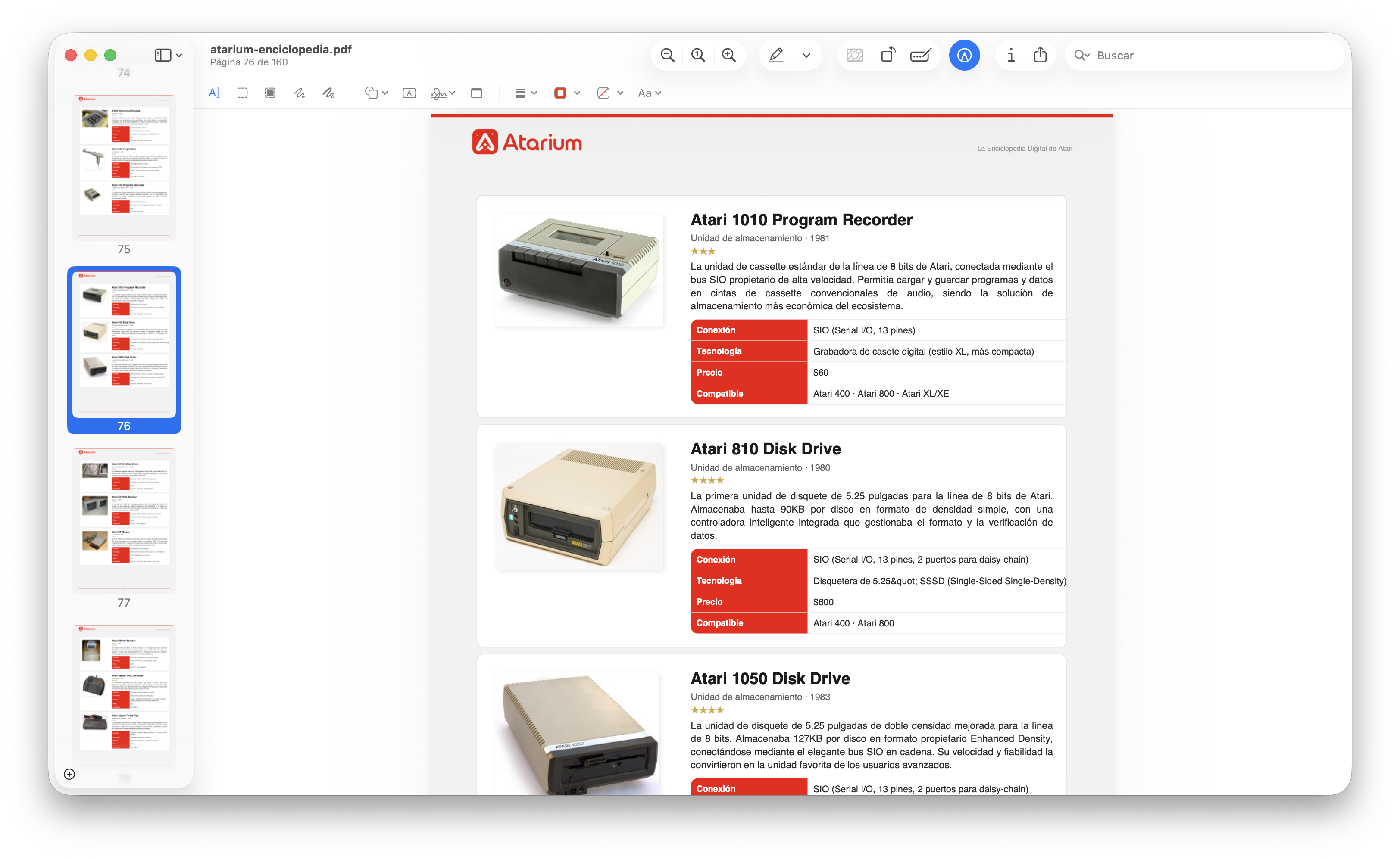Click 'Unidad de almacenamiento · 1983' subtitle

coord(759,697)
